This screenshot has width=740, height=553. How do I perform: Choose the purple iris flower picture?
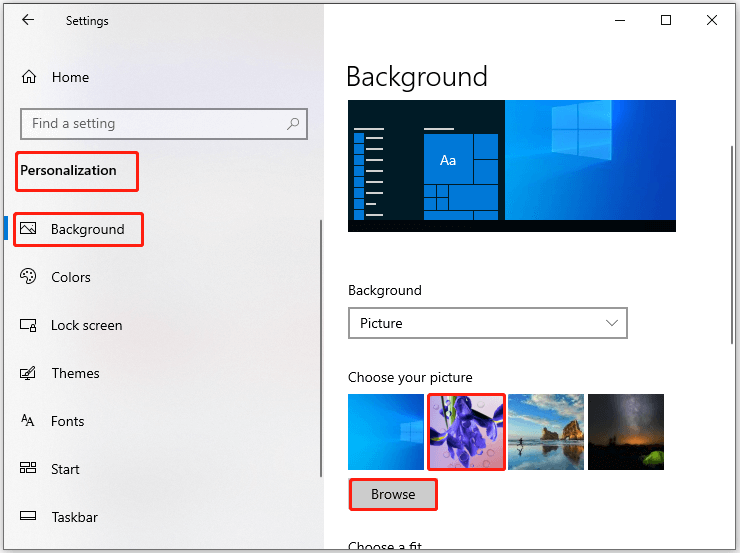click(x=466, y=432)
